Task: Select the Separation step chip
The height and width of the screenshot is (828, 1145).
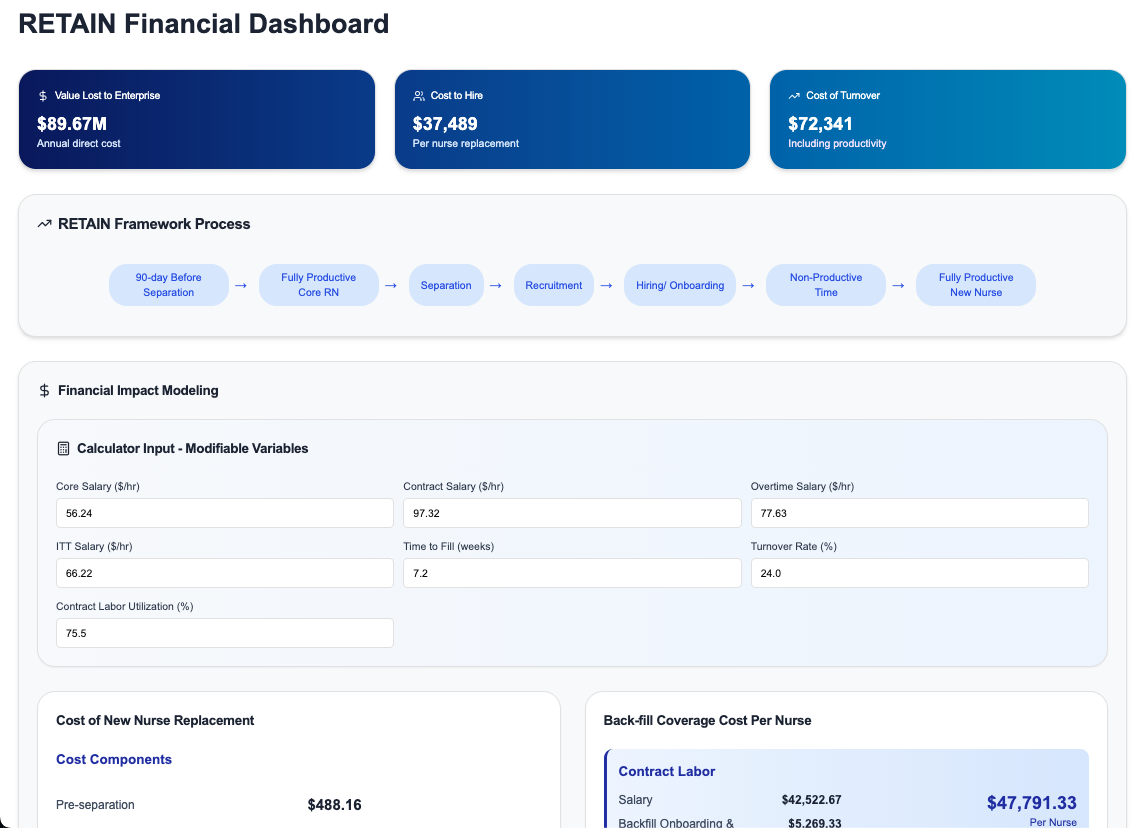Action: [446, 284]
